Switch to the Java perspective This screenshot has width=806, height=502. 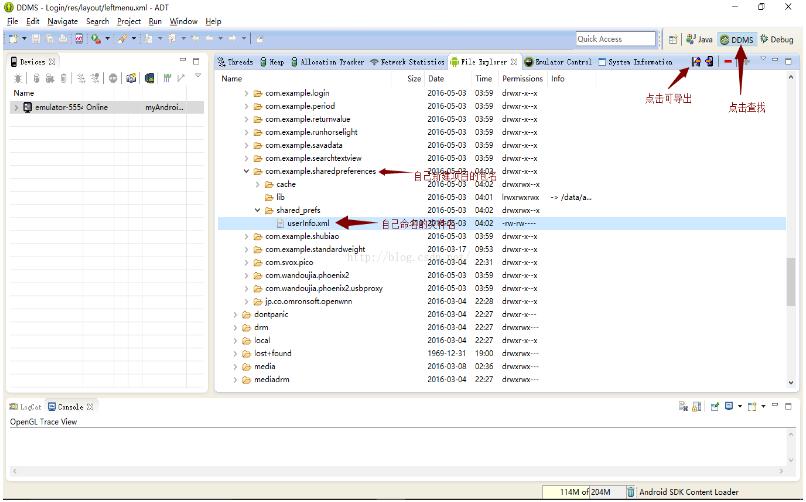[699, 40]
